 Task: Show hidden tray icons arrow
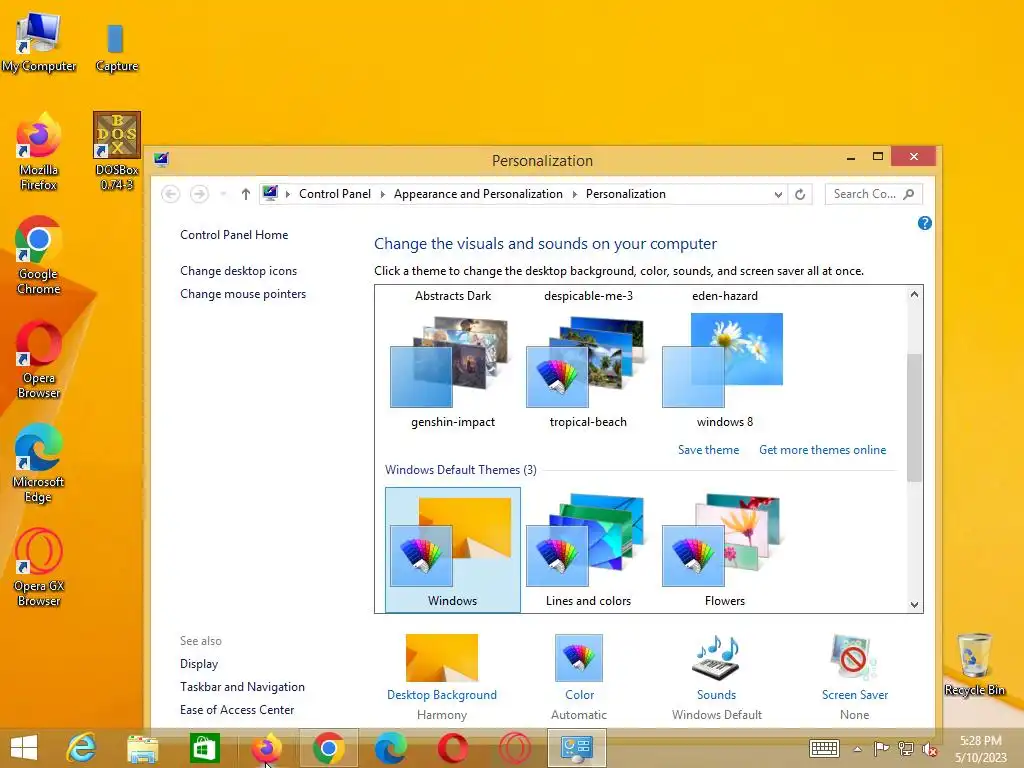pos(857,749)
